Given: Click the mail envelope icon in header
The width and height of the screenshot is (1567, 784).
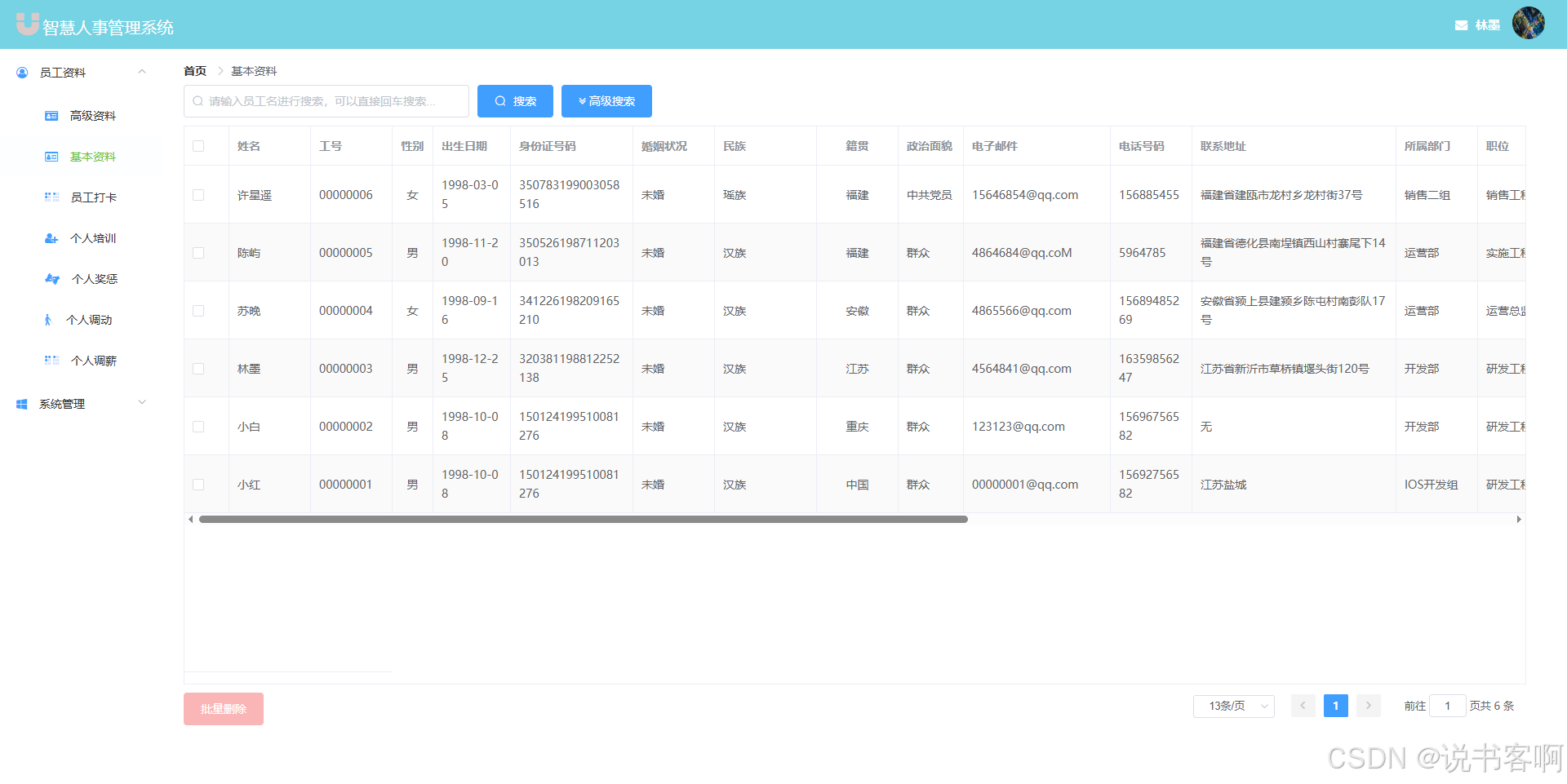Looking at the screenshot, I should pyautogui.click(x=1461, y=25).
